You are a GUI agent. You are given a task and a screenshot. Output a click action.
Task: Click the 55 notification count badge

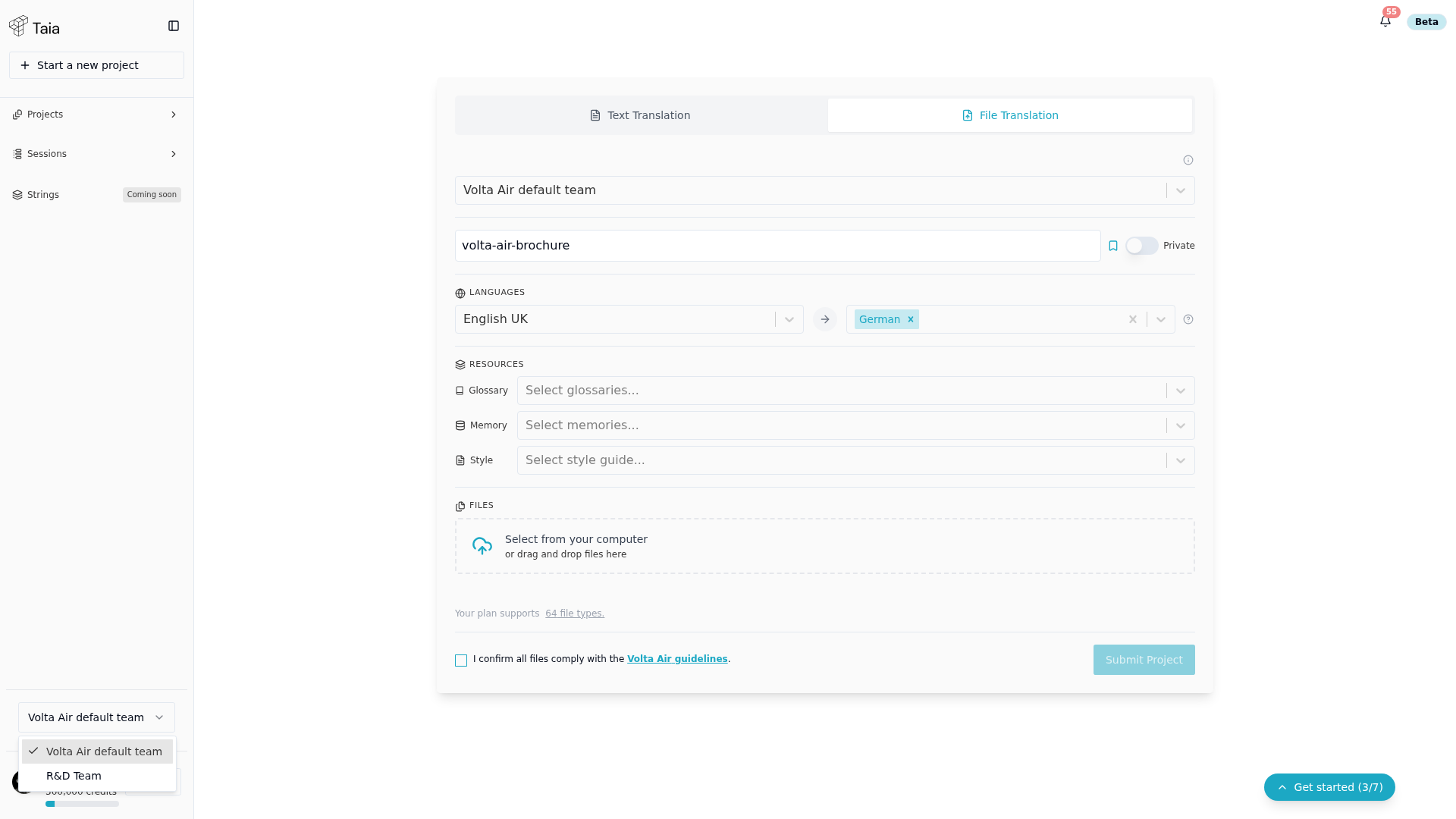pyautogui.click(x=1392, y=12)
